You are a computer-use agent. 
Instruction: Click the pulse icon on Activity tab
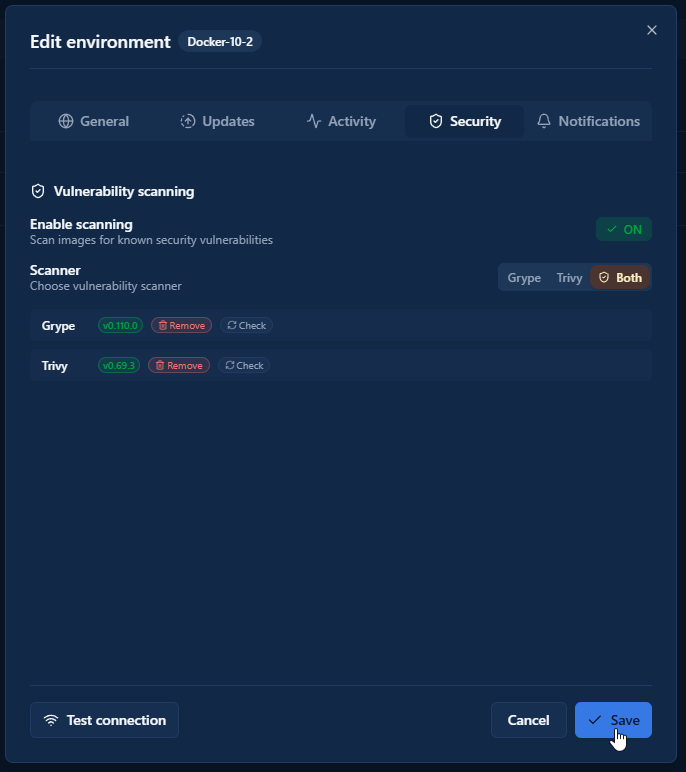314,121
